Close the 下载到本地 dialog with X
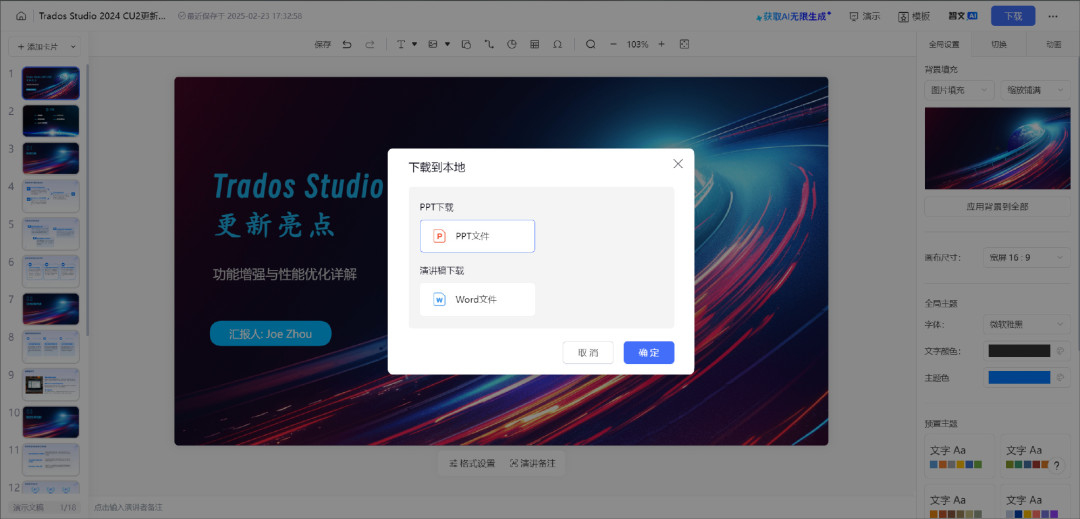 pos(678,164)
